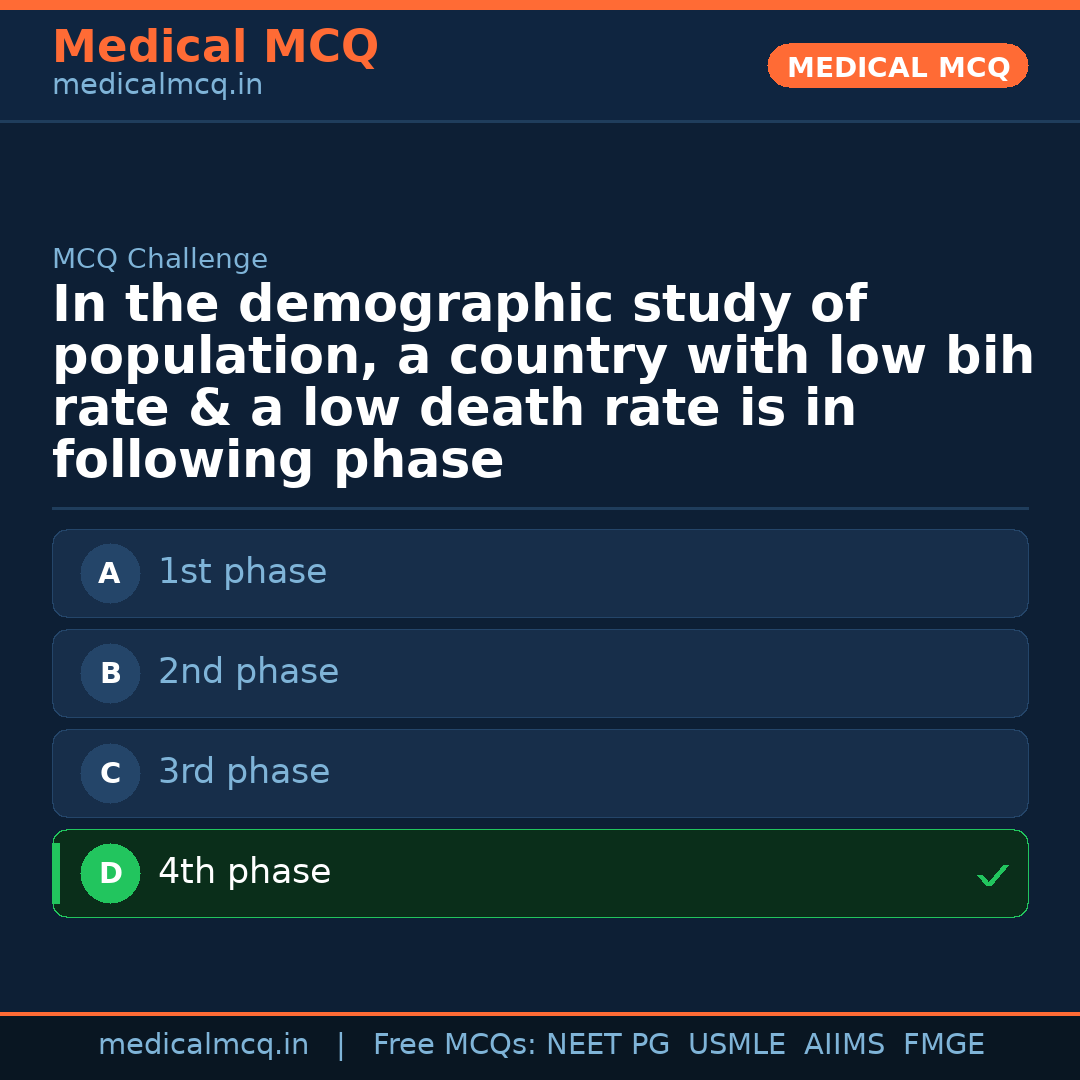Open the medicalmcq.in footer link
Viewport: 1080px width, 1080px height.
203,1044
